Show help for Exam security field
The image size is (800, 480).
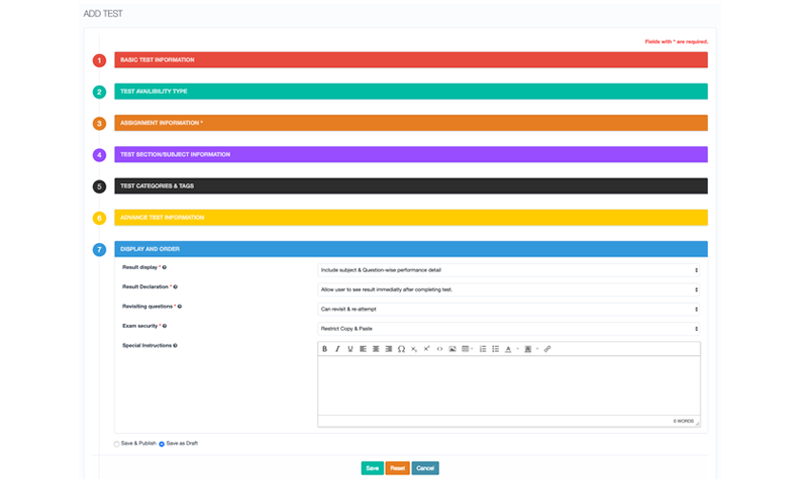164,326
